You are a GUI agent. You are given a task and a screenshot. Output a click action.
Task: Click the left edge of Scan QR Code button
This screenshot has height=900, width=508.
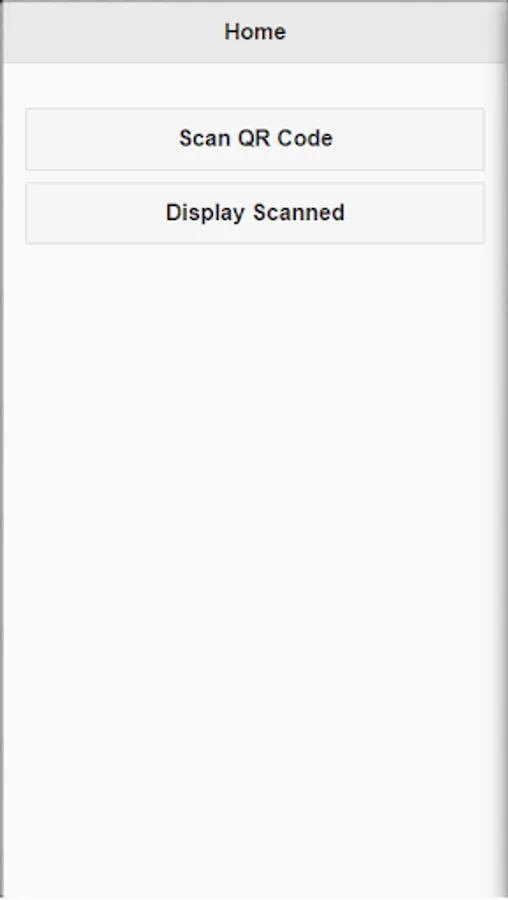pyautogui.click(x=34, y=139)
